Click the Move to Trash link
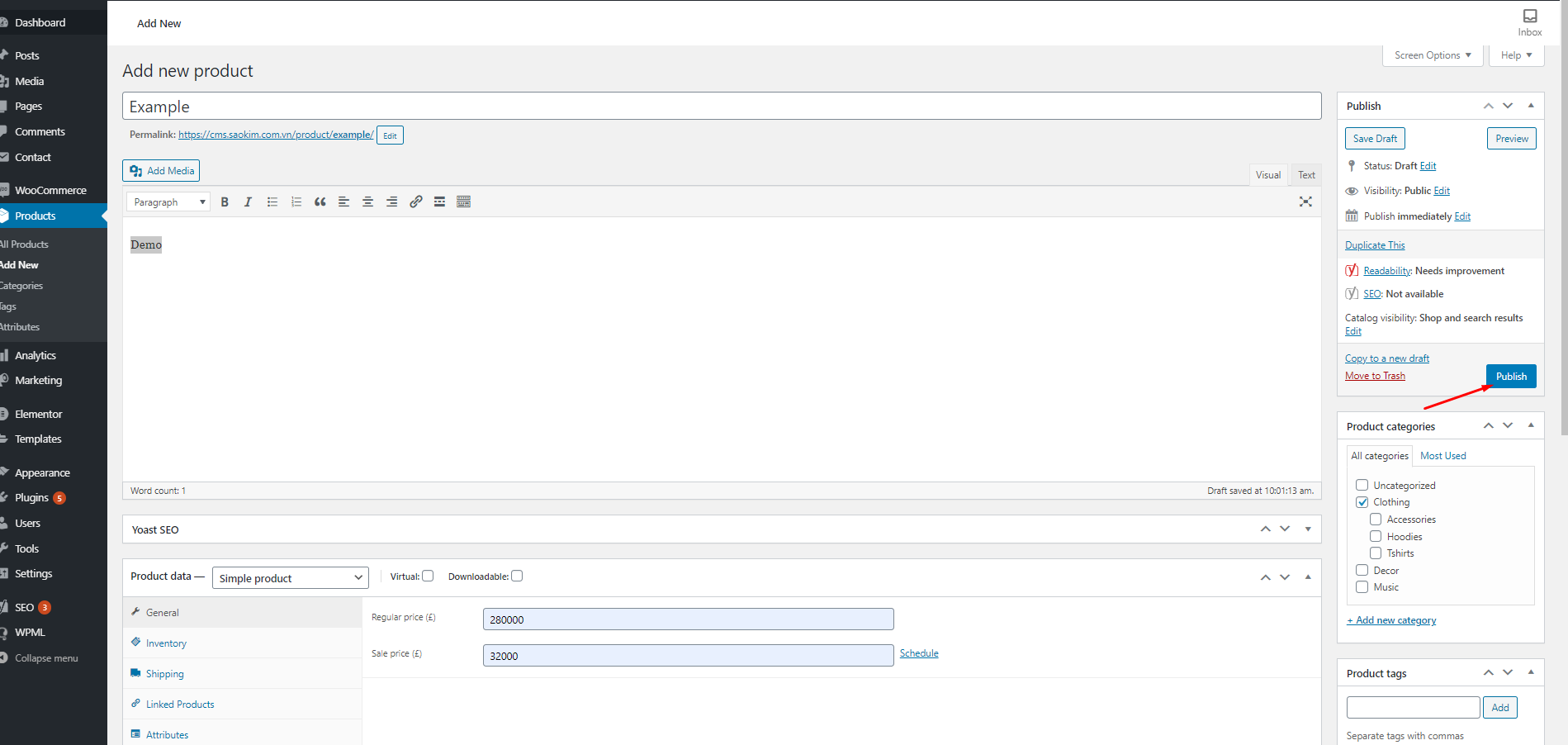 [x=1375, y=376]
